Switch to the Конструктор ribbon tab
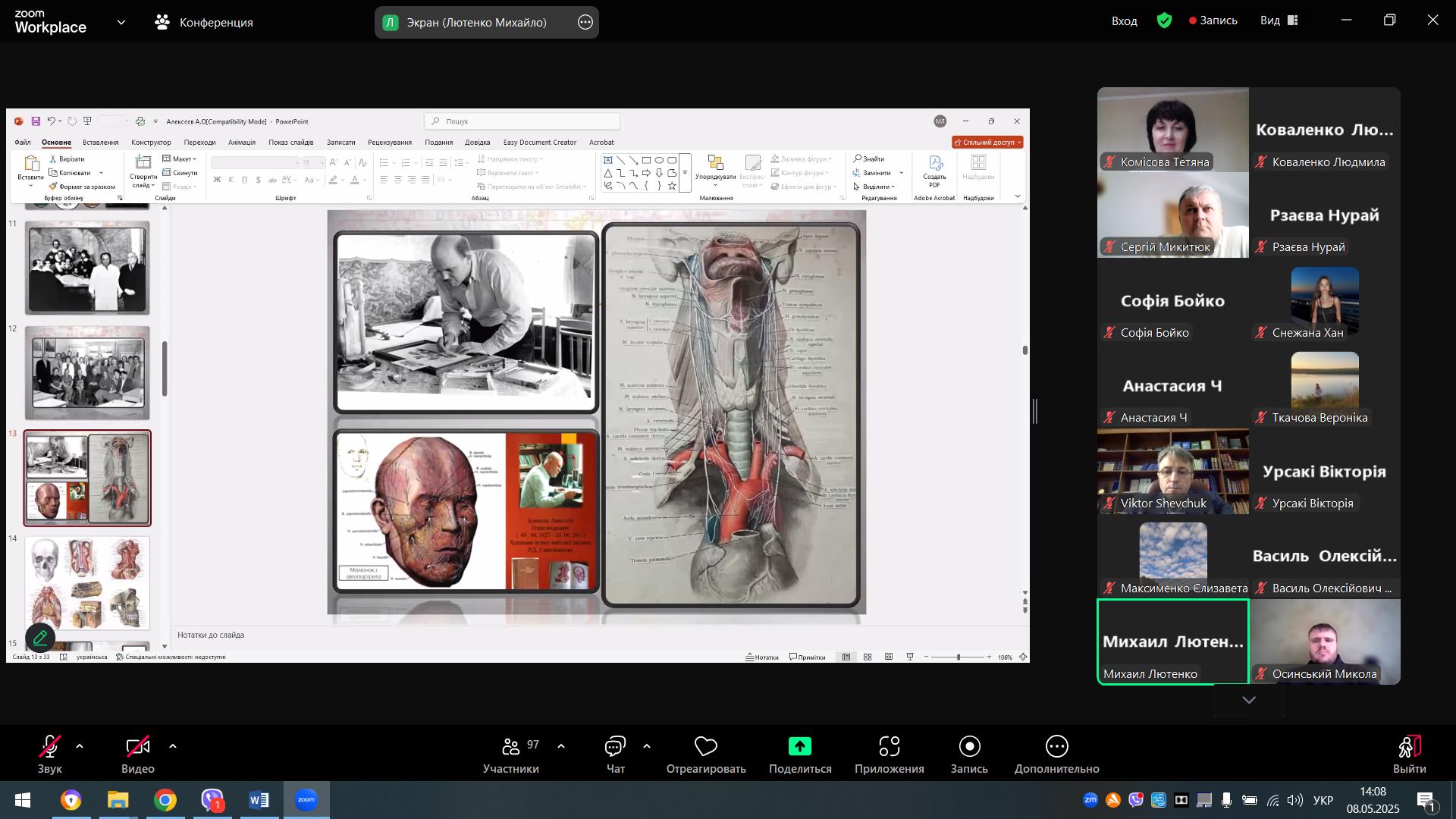This screenshot has width=1456, height=819. click(151, 142)
